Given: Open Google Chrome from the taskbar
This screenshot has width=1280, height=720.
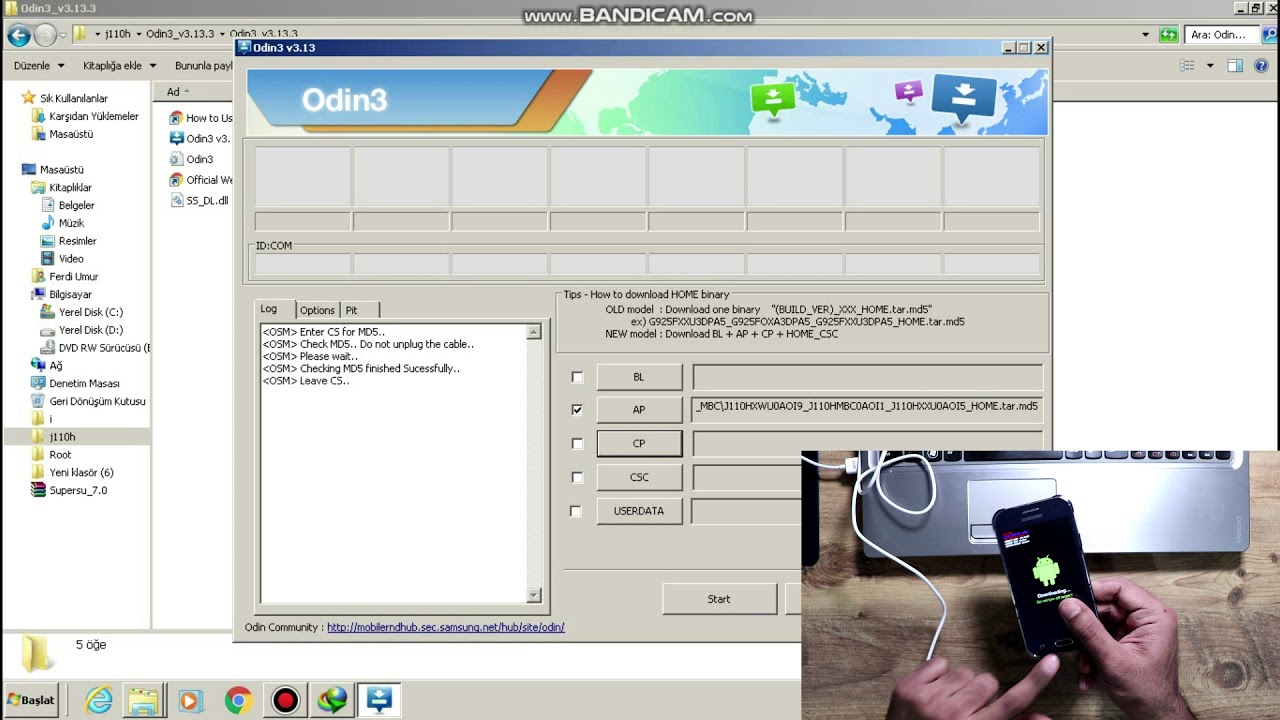Looking at the screenshot, I should click(238, 701).
